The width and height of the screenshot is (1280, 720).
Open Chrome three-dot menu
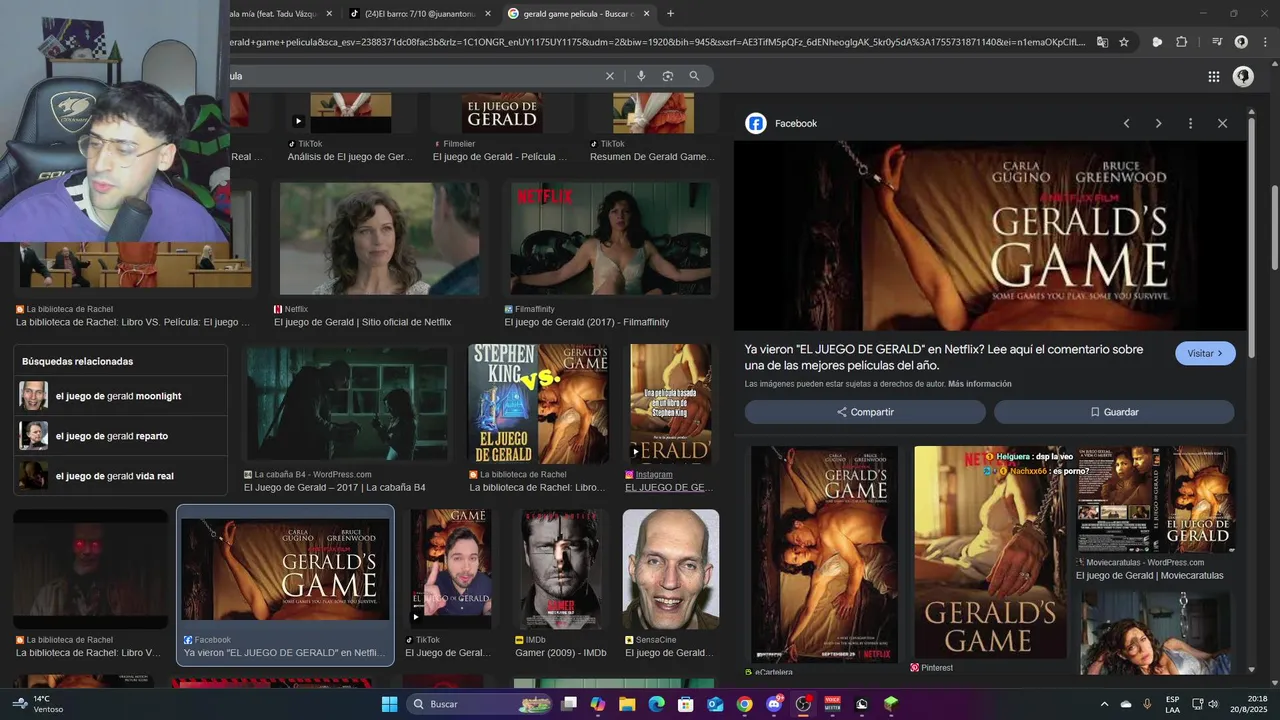tap(1263, 42)
